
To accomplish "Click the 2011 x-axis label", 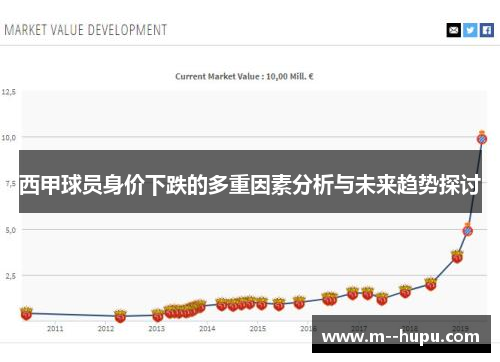I will (x=55, y=329).
